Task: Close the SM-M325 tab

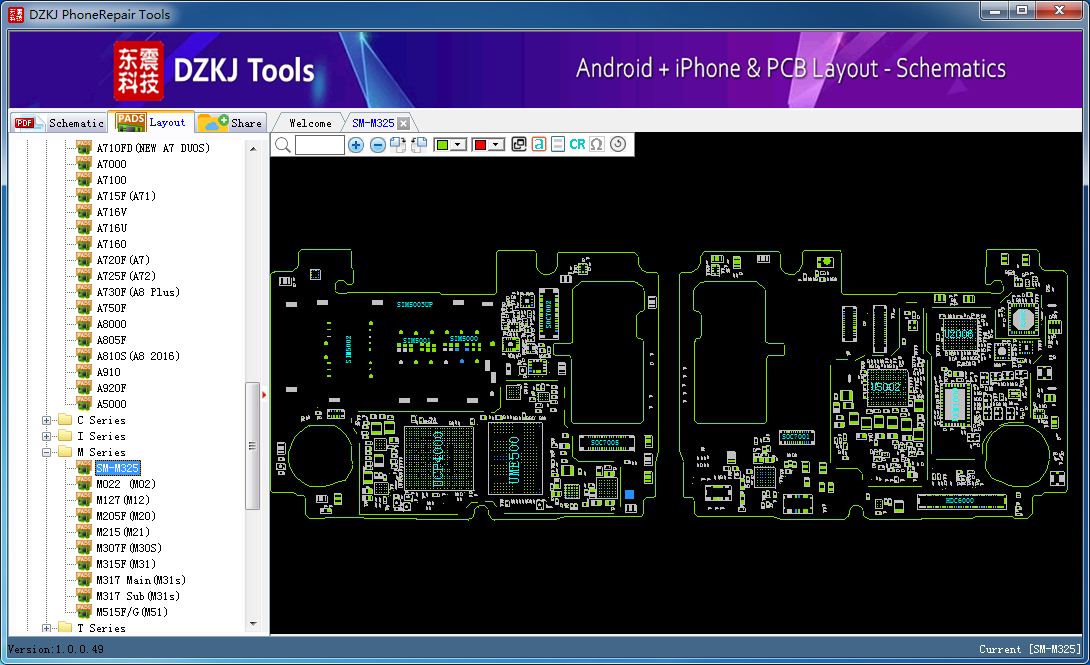Action: click(x=403, y=124)
